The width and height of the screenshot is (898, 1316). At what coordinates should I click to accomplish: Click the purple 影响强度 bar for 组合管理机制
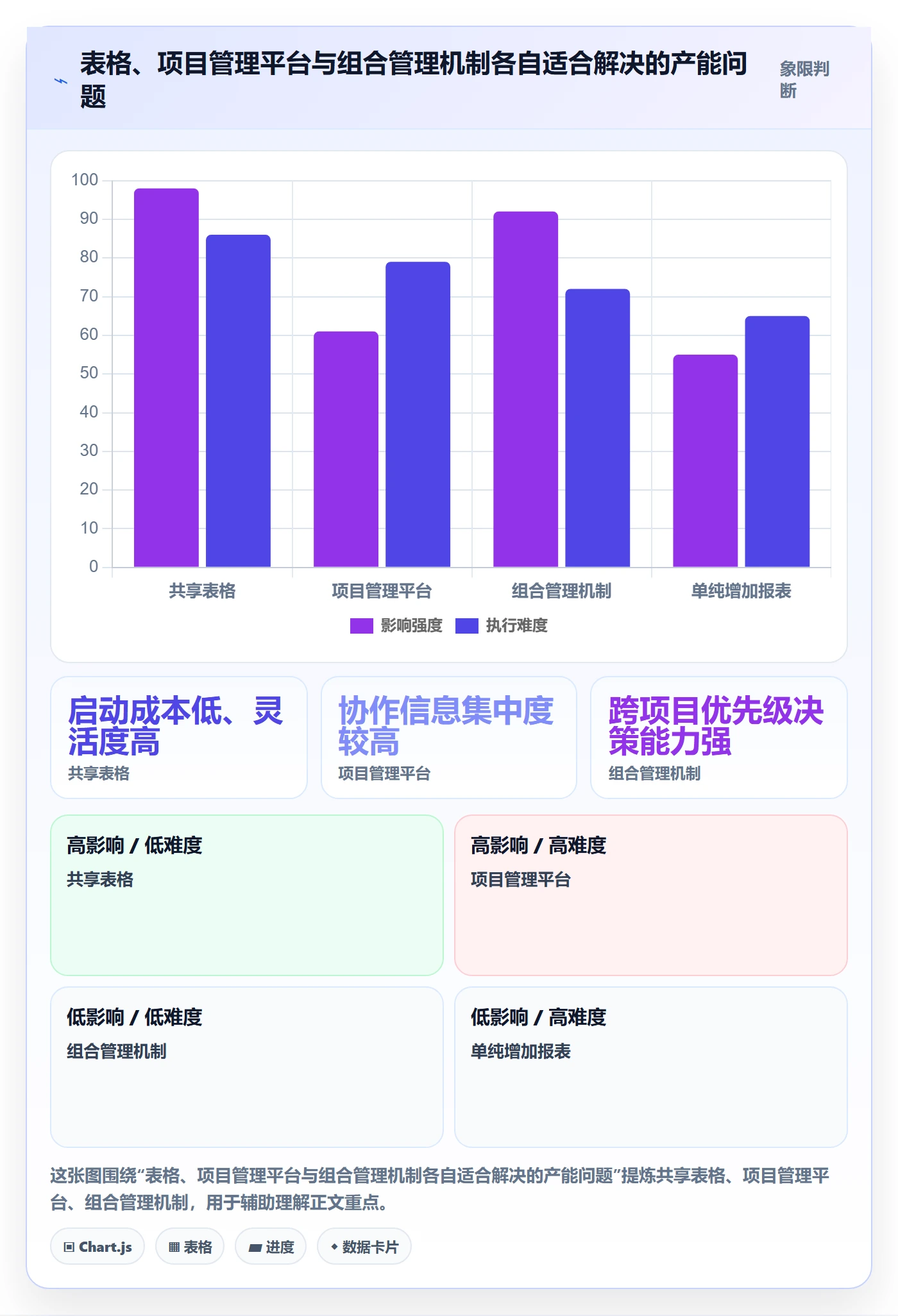tap(525, 389)
